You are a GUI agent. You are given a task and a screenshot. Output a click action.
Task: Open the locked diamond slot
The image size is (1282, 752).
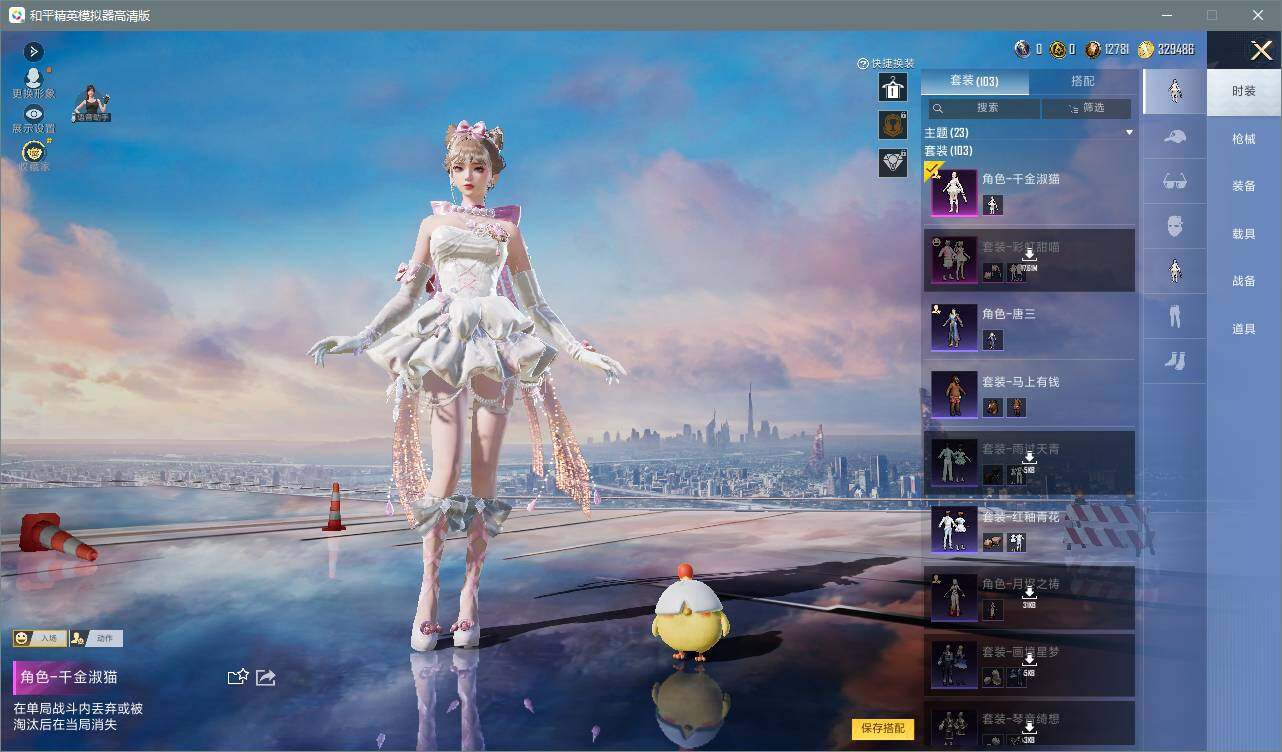point(893,162)
